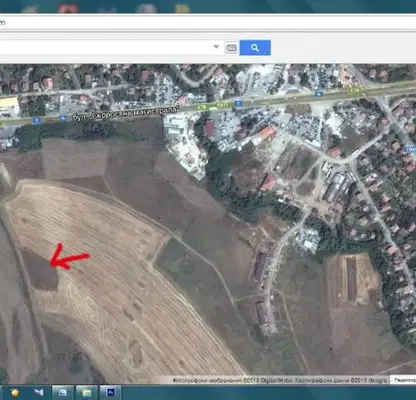This screenshot has height=400, width=416.
Task: Expand the search box dropdown arrow
Action: click(x=216, y=47)
